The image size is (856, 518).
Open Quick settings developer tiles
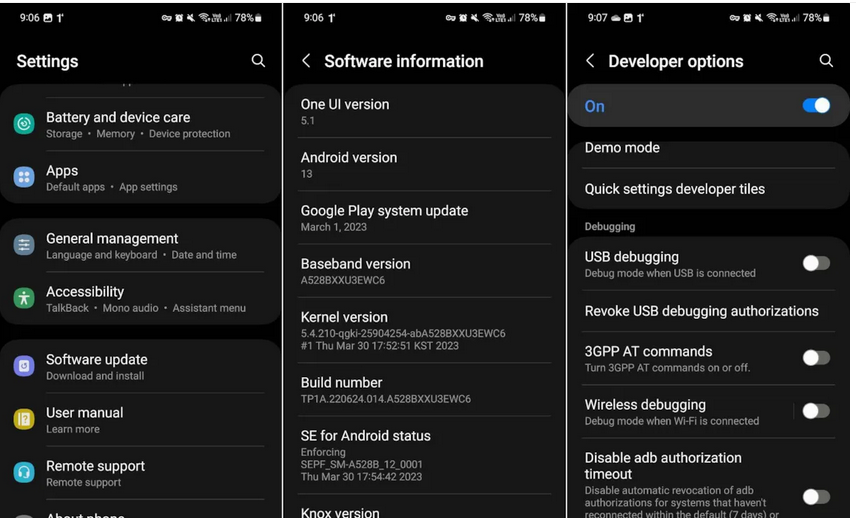[708, 189]
